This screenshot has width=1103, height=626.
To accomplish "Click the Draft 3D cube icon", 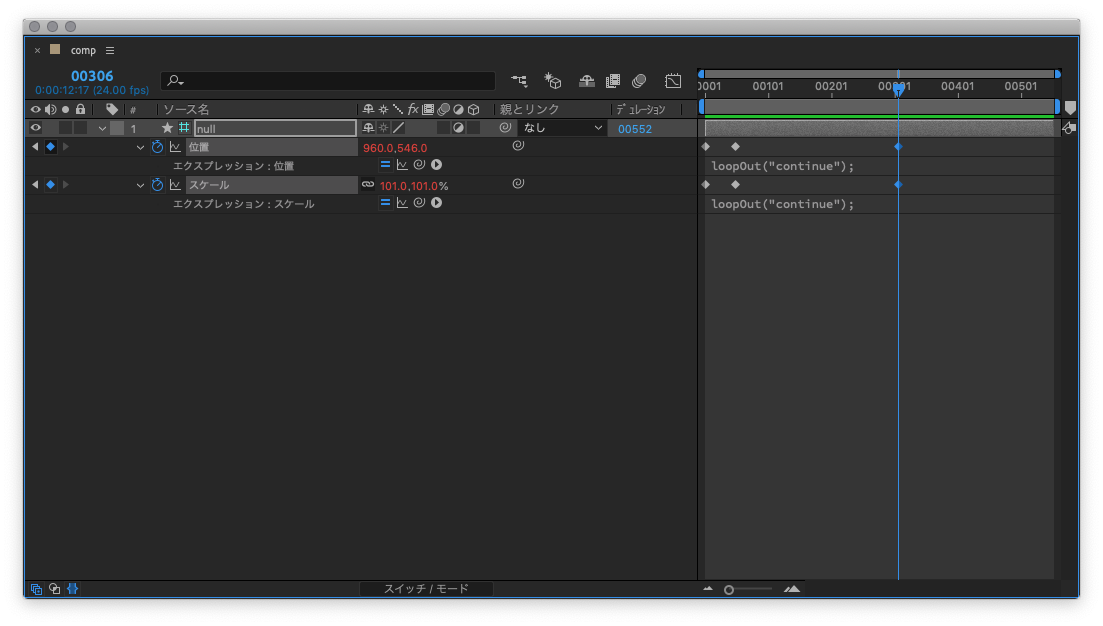I will click(x=553, y=81).
